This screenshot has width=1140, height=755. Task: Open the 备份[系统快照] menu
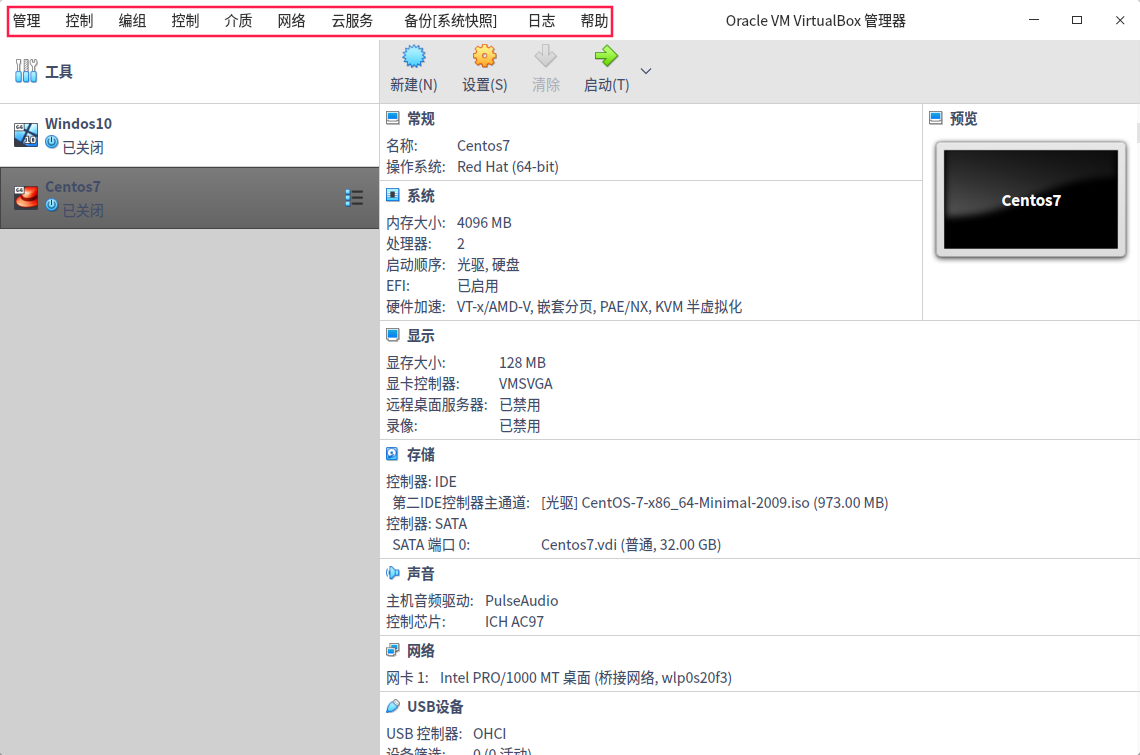tap(451, 21)
